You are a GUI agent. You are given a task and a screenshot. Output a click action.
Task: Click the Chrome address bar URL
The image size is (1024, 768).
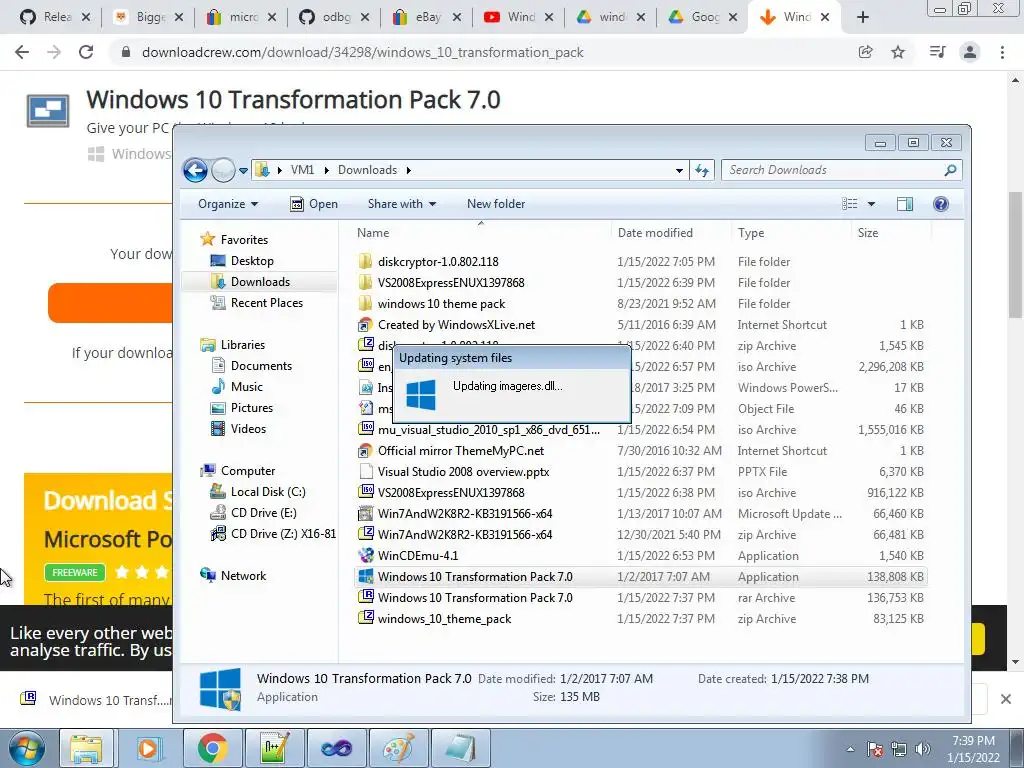[362, 52]
